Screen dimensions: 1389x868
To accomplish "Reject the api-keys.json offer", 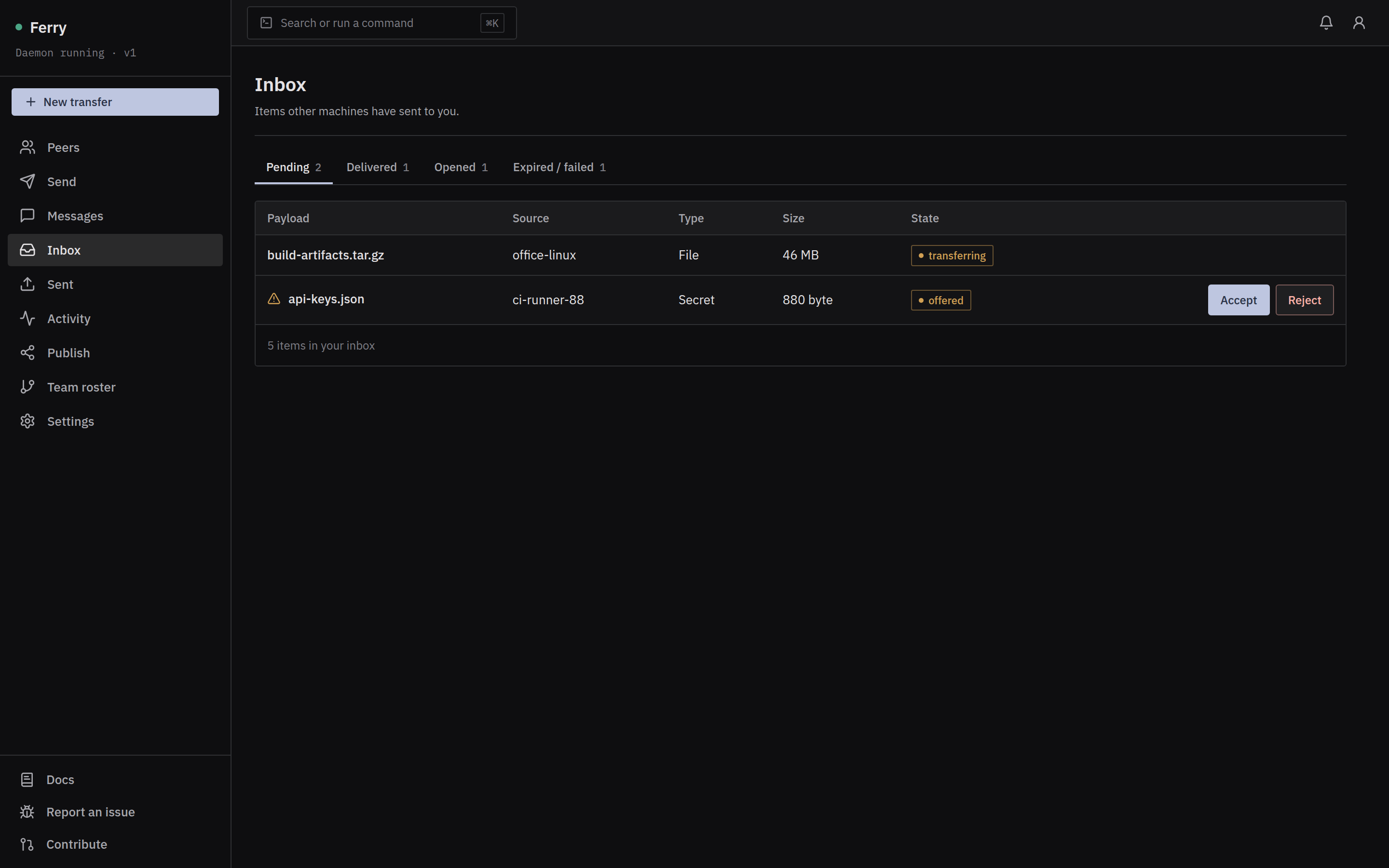I will pyautogui.click(x=1304, y=300).
